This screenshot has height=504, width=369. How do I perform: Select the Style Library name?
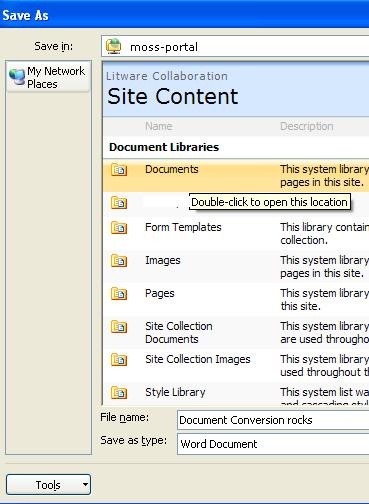coord(175,392)
